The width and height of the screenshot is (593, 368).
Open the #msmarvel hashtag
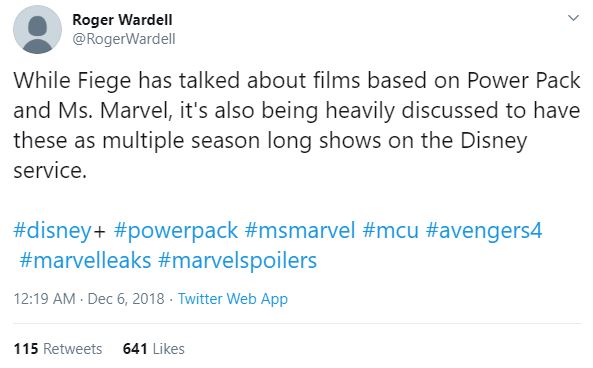[300, 231]
